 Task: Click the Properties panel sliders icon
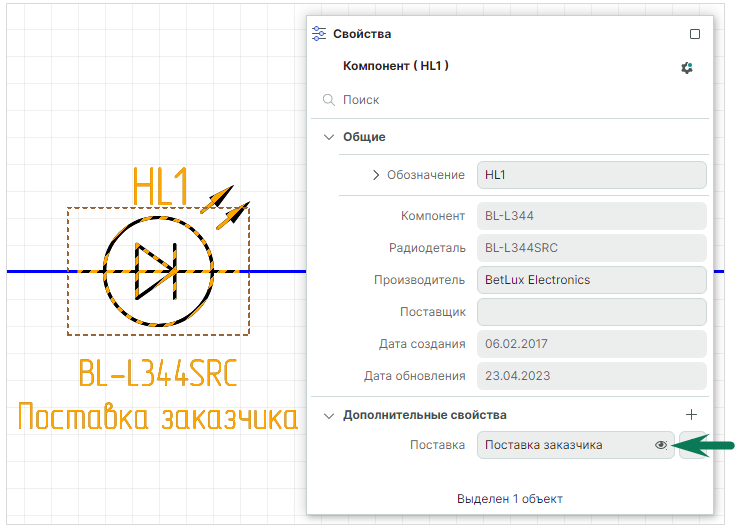[x=319, y=34]
